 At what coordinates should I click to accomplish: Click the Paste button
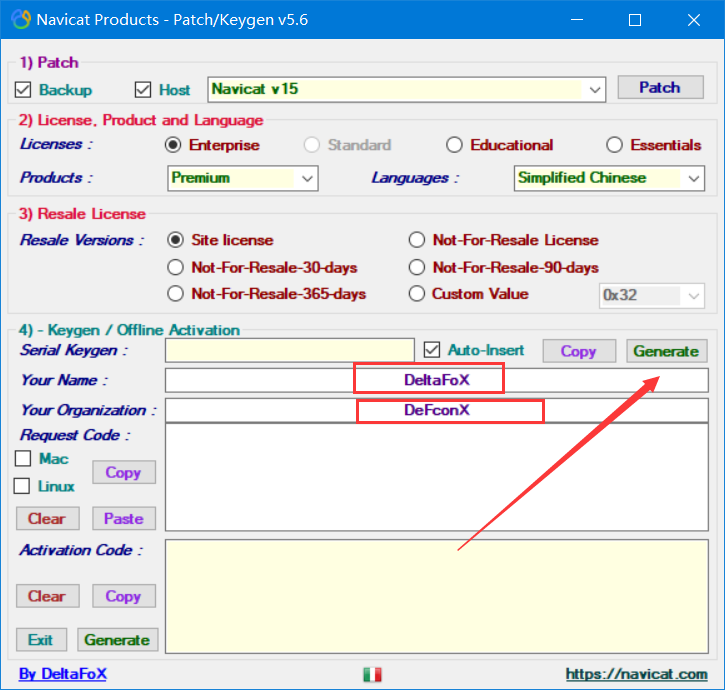pos(123,518)
